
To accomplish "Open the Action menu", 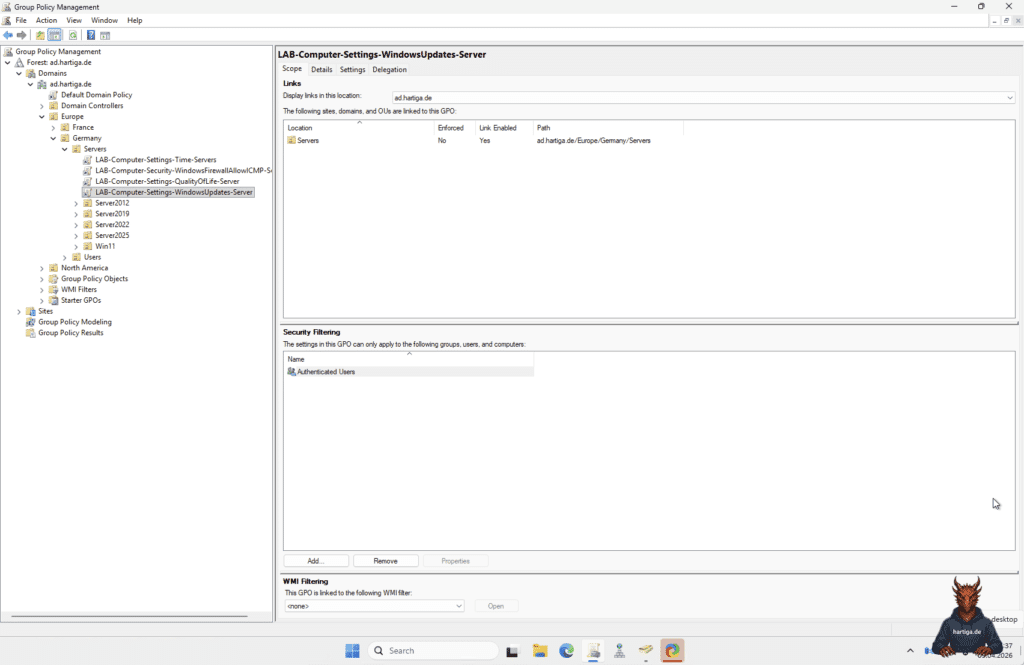I will [46, 19].
